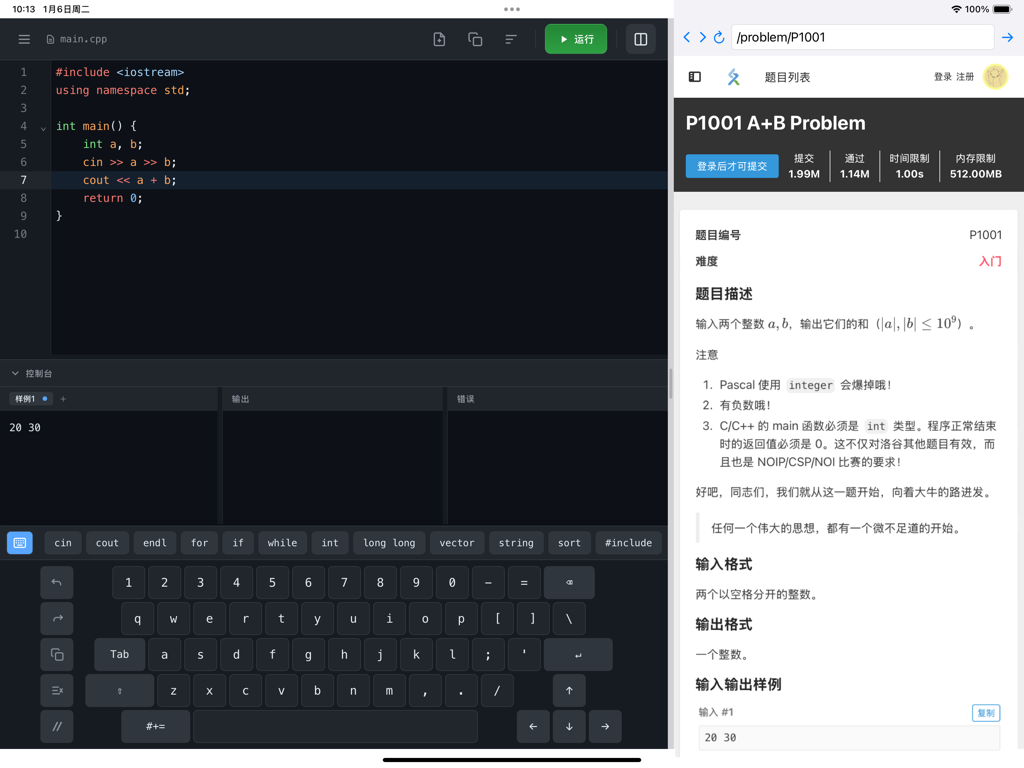1024x768 pixels.
Task: Copy sample input with 复制 link
Action: [x=985, y=712]
